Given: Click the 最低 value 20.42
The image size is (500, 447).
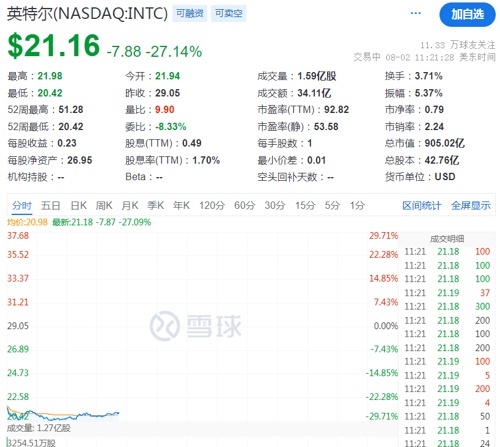Looking at the screenshot, I should click(x=50, y=93).
